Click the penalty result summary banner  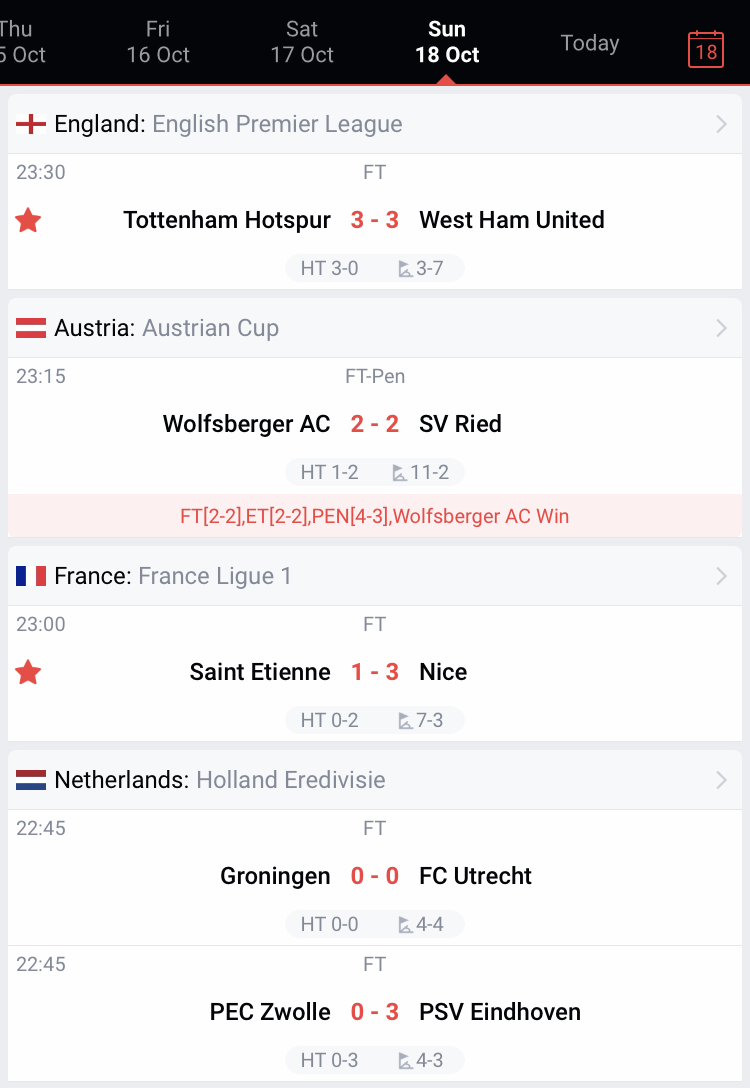point(375,516)
